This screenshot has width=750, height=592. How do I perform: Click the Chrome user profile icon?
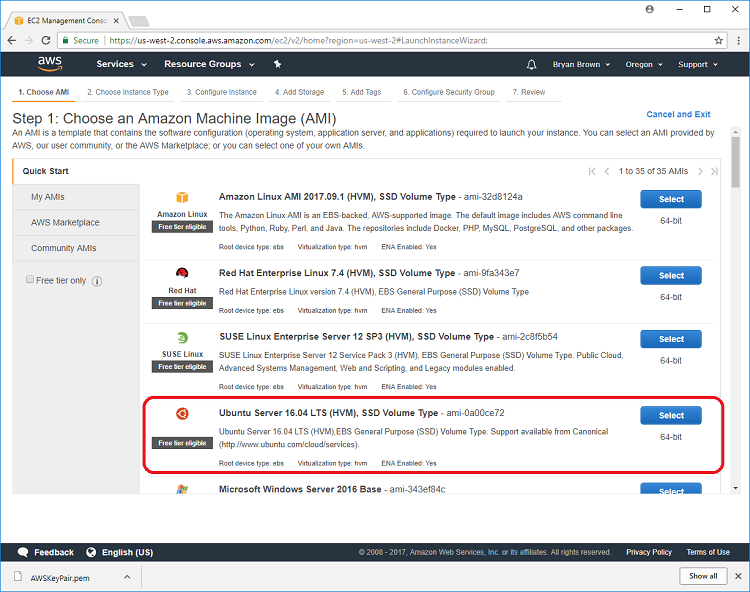[x=650, y=9]
